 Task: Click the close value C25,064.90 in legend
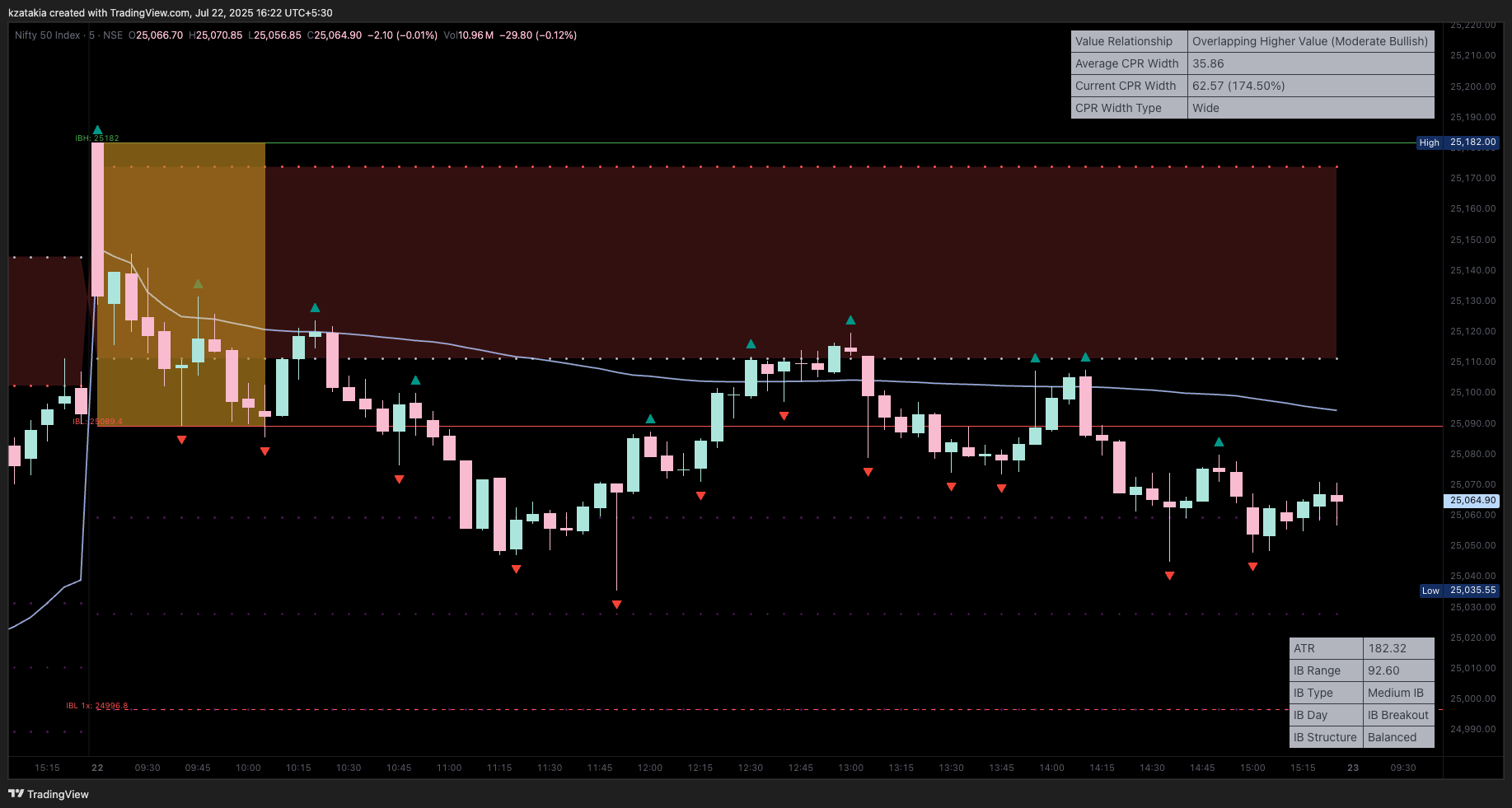click(335, 35)
